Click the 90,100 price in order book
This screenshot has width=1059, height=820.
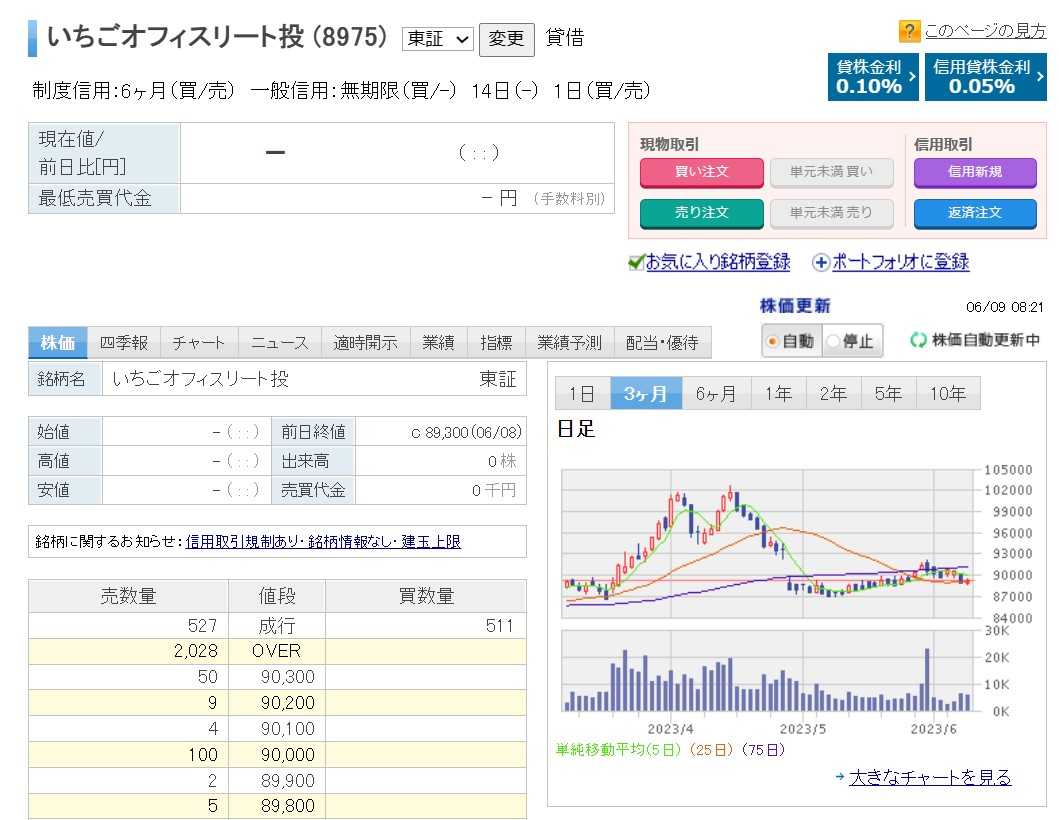point(287,729)
